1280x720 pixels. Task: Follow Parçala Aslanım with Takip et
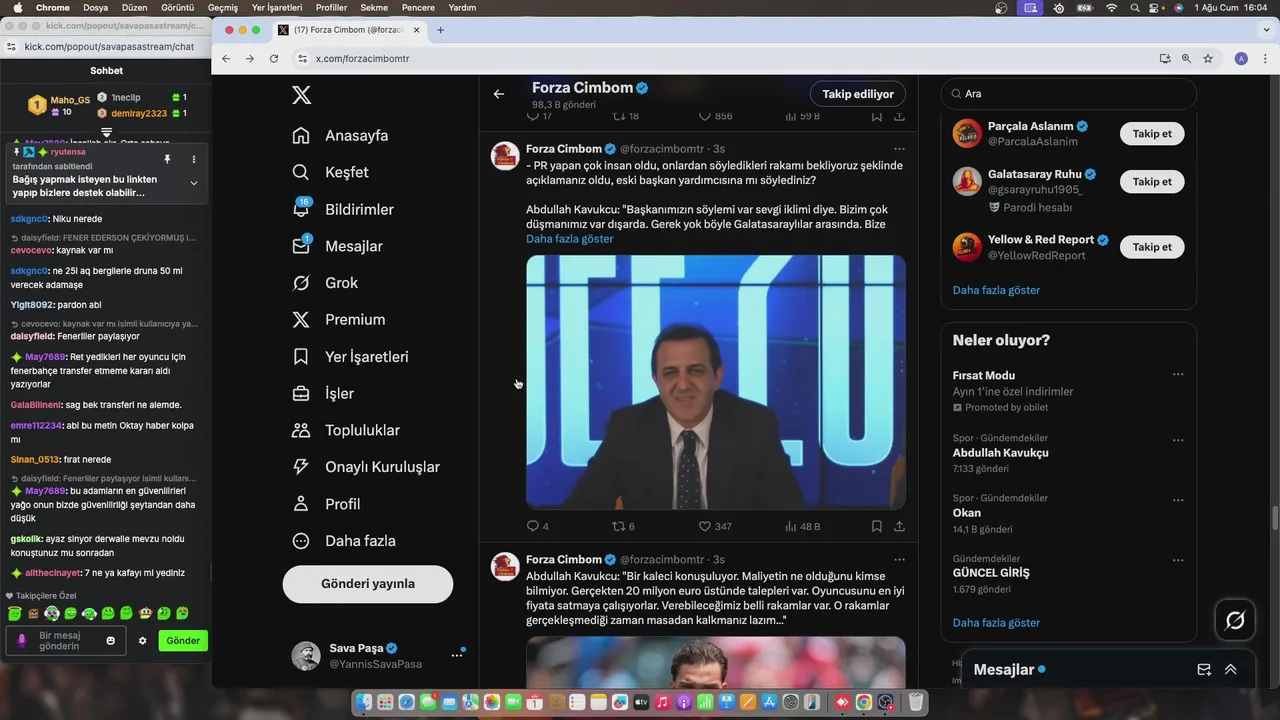pos(1152,134)
